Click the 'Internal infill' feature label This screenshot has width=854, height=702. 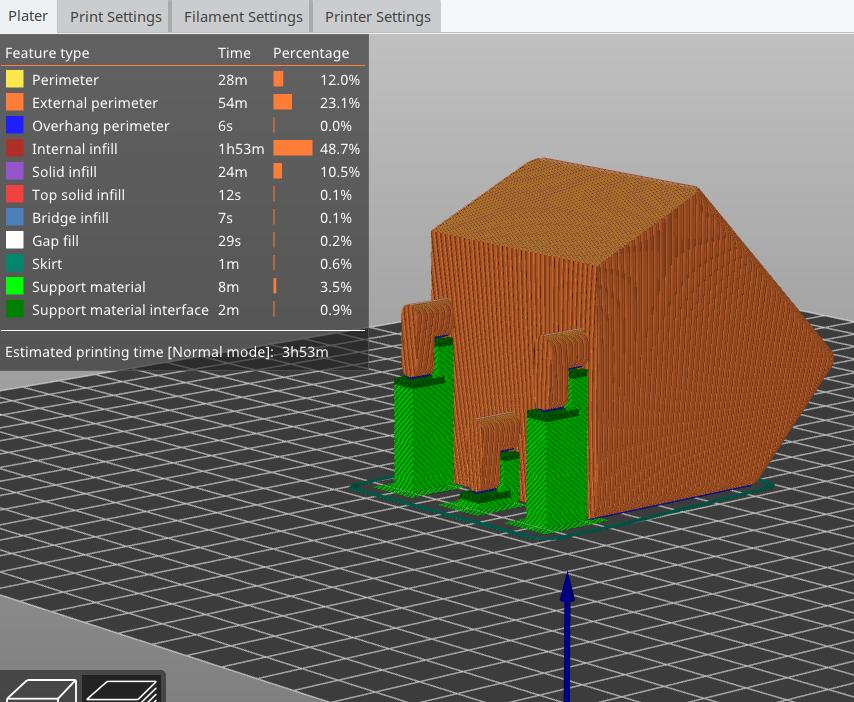pos(75,149)
